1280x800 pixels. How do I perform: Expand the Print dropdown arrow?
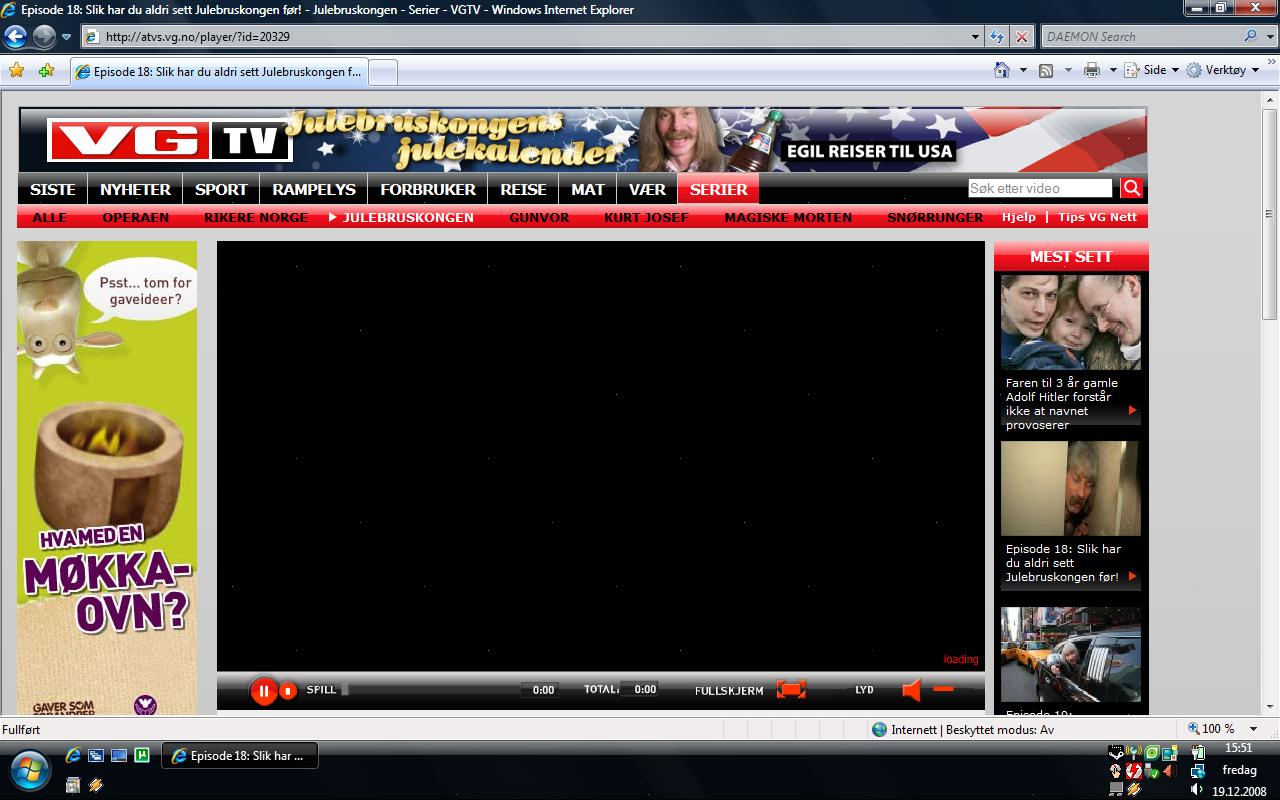1113,70
